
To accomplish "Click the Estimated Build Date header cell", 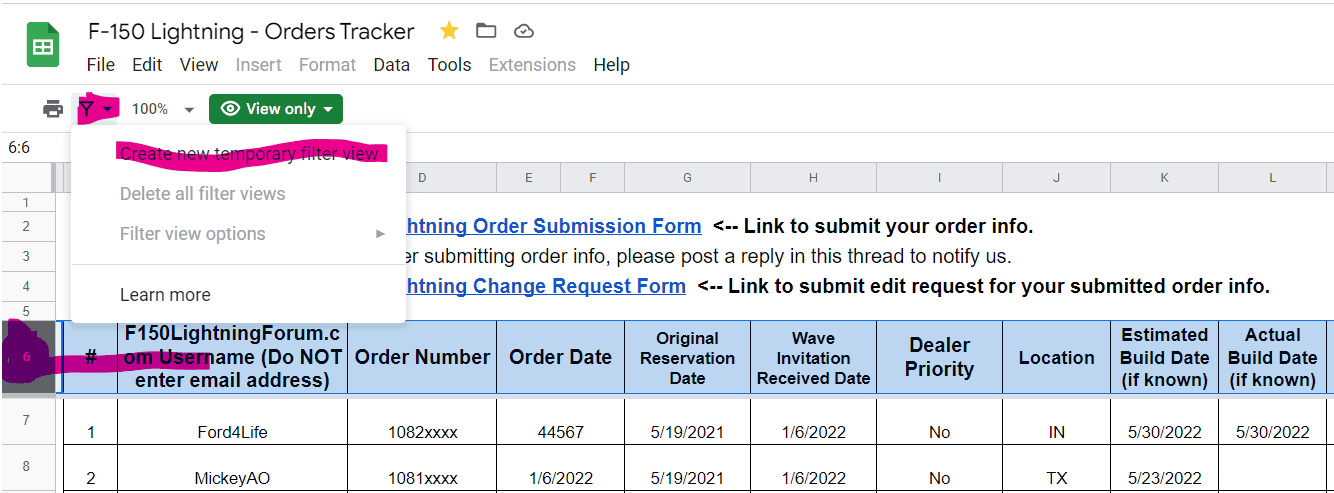I will [x=1164, y=357].
